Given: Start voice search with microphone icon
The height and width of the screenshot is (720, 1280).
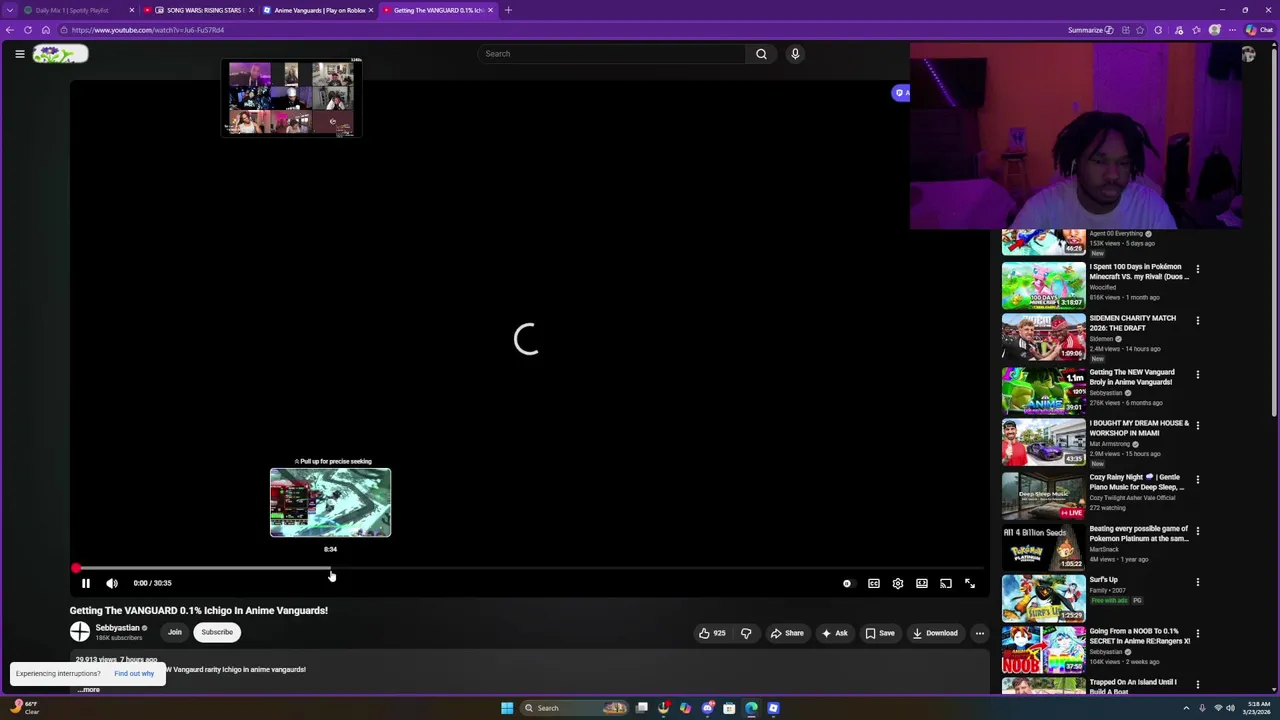Looking at the screenshot, I should point(795,54).
